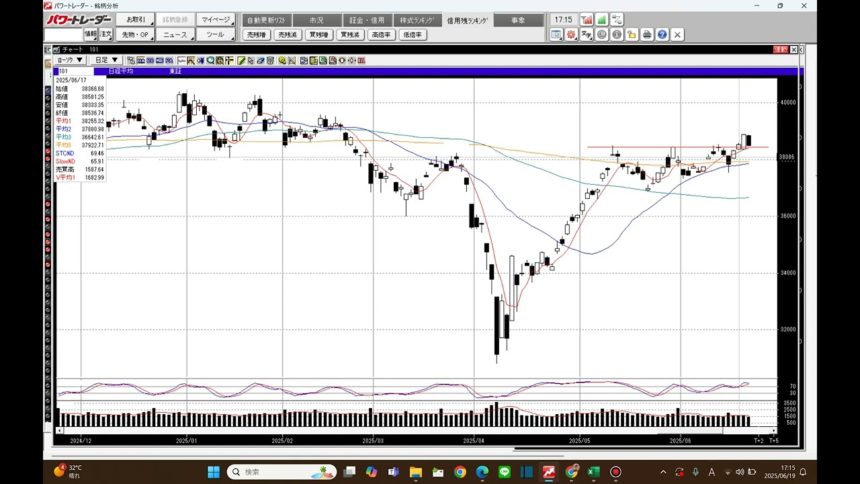
Task: Close the chart panel with X button
Action: (x=795, y=49)
